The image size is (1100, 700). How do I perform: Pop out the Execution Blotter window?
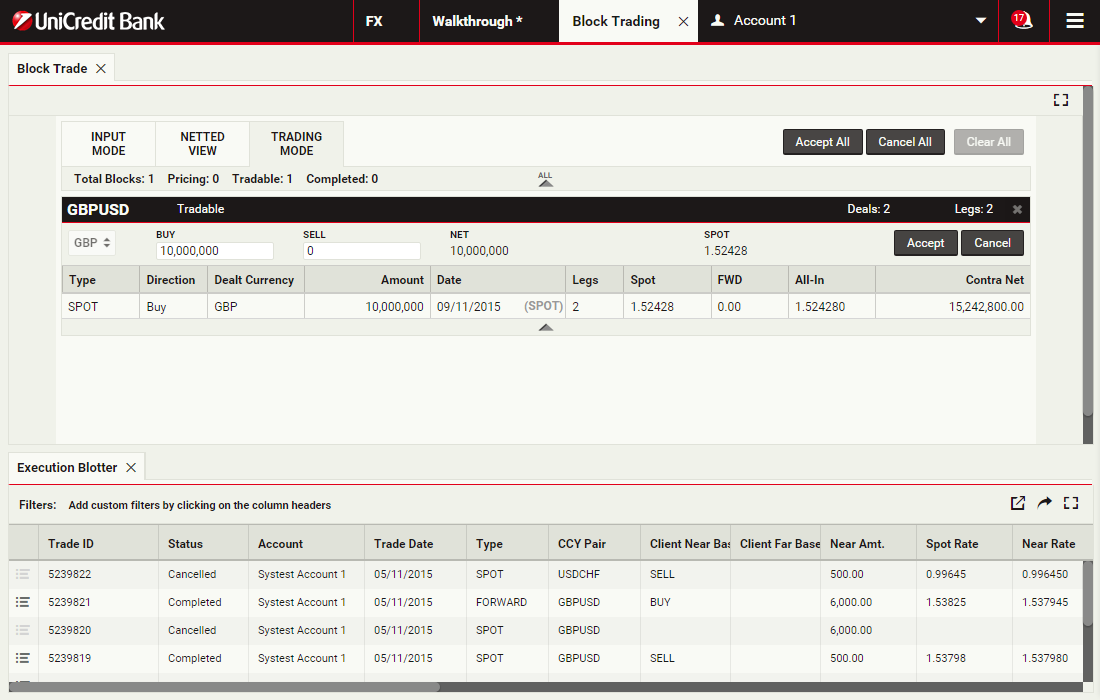point(1018,503)
